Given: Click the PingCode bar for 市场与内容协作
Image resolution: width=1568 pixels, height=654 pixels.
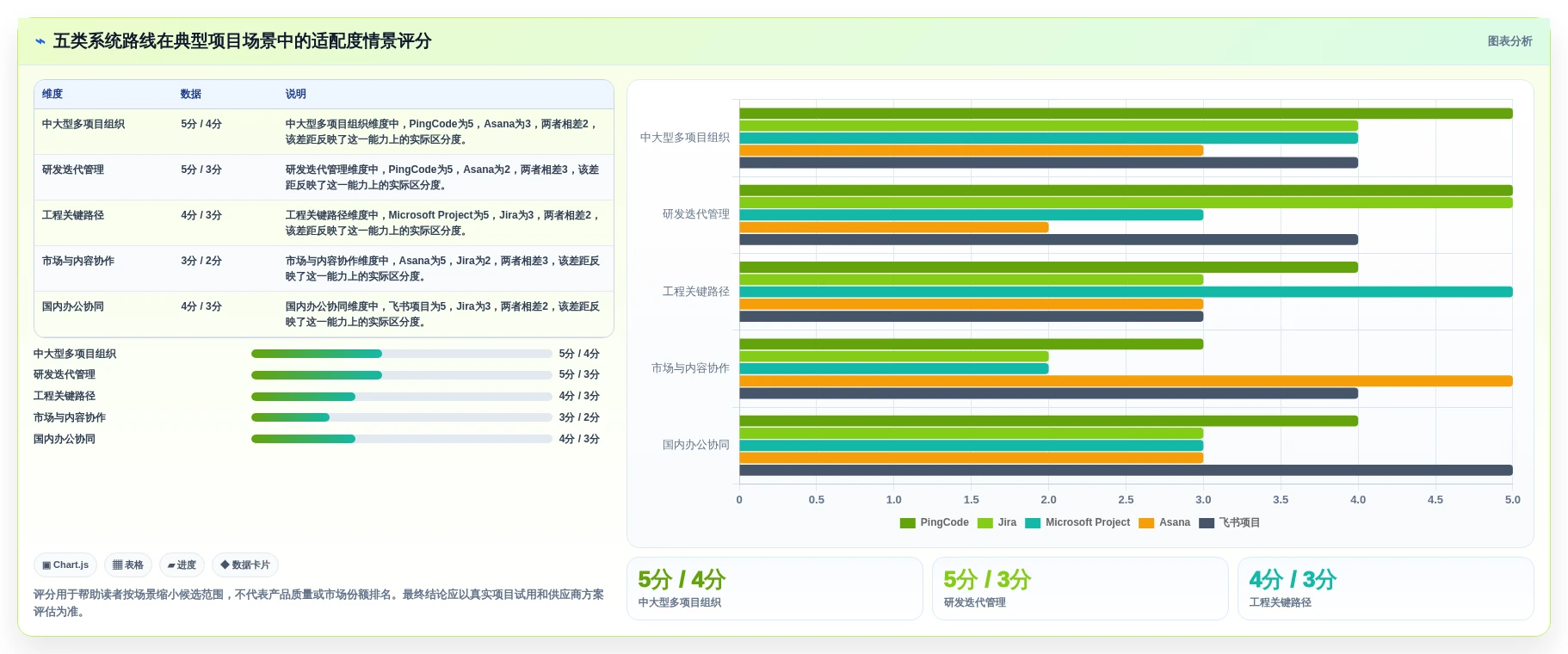Looking at the screenshot, I should 972,344.
